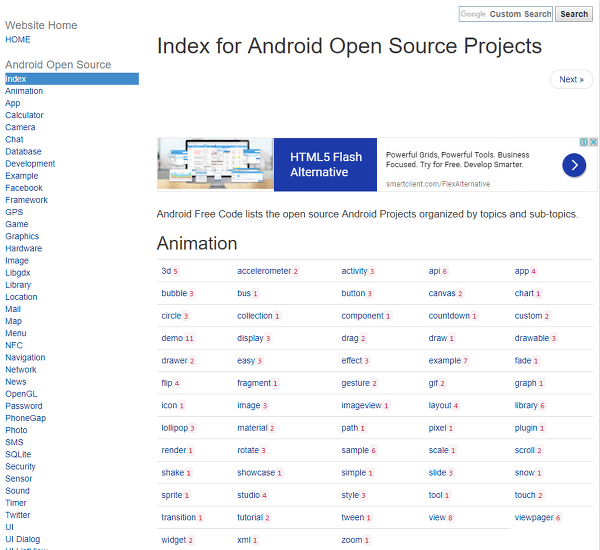The width and height of the screenshot is (600, 550).
Task: Open the sprite animation topic
Action: click(172, 495)
